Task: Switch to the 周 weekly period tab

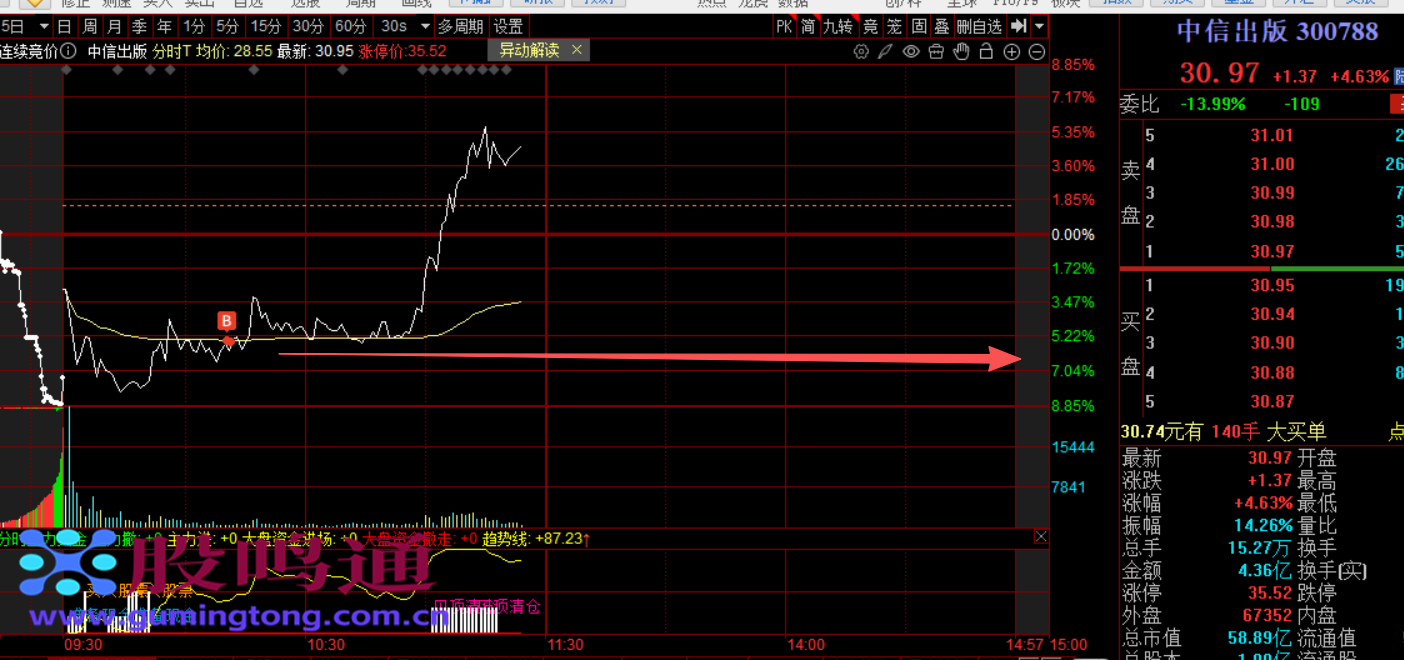Action: point(90,26)
